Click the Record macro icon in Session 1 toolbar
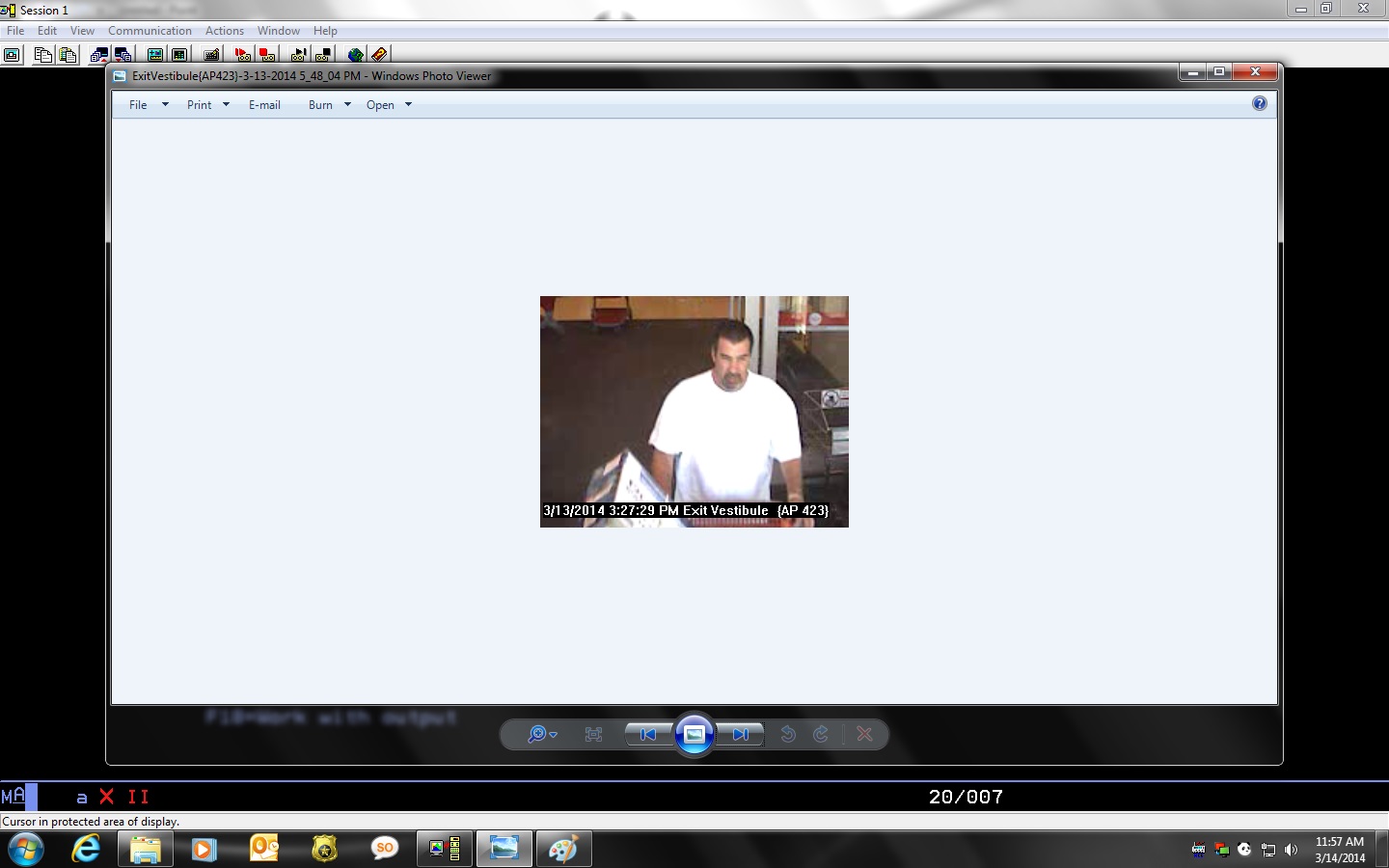1389x868 pixels. pos(242,55)
